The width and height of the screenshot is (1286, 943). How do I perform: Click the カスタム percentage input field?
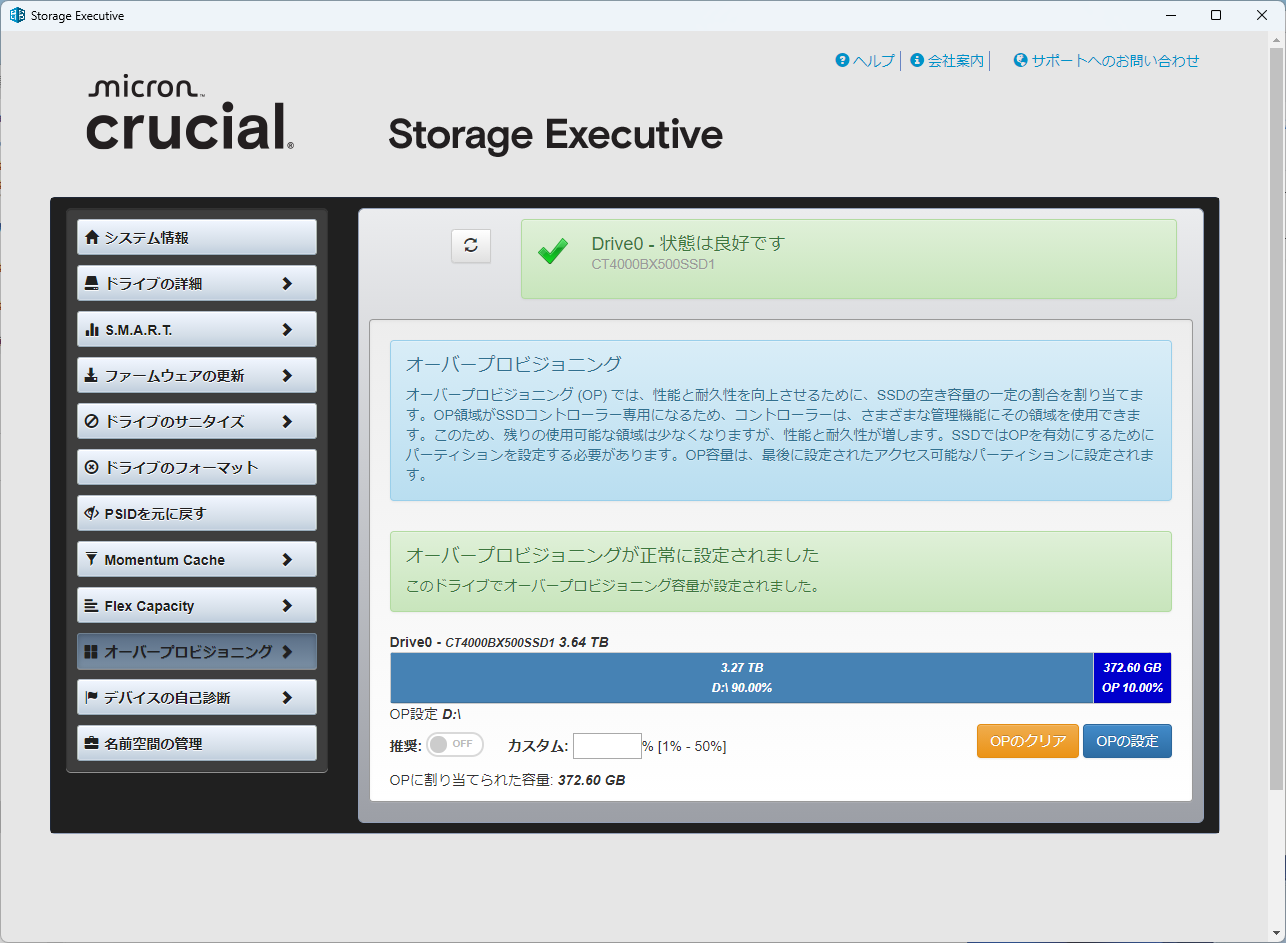(607, 746)
